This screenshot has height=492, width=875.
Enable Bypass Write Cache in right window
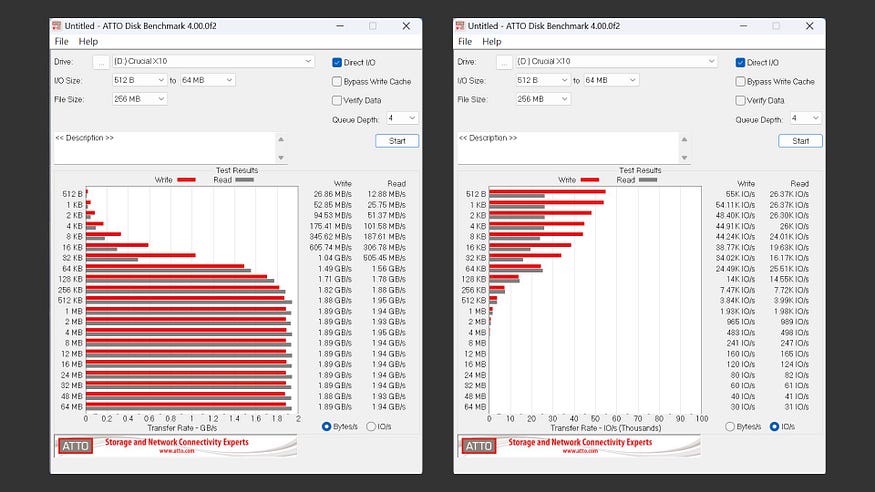(x=741, y=81)
